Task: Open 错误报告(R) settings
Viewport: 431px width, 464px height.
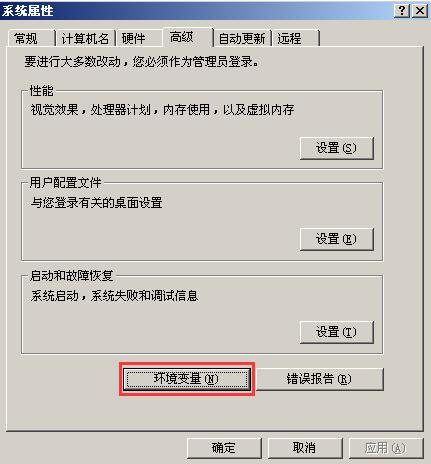Action: (320, 379)
